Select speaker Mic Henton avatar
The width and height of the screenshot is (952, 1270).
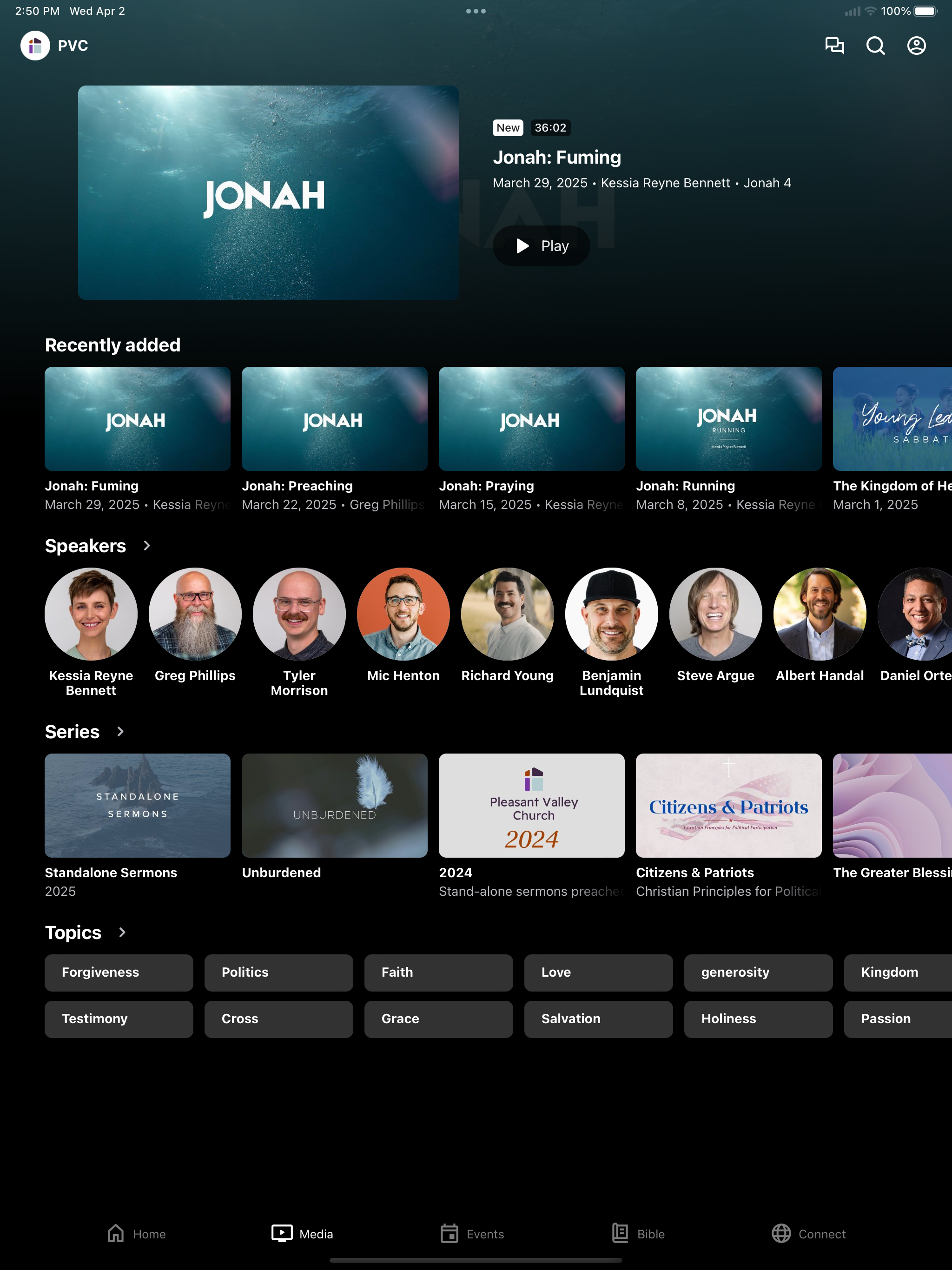coord(403,614)
